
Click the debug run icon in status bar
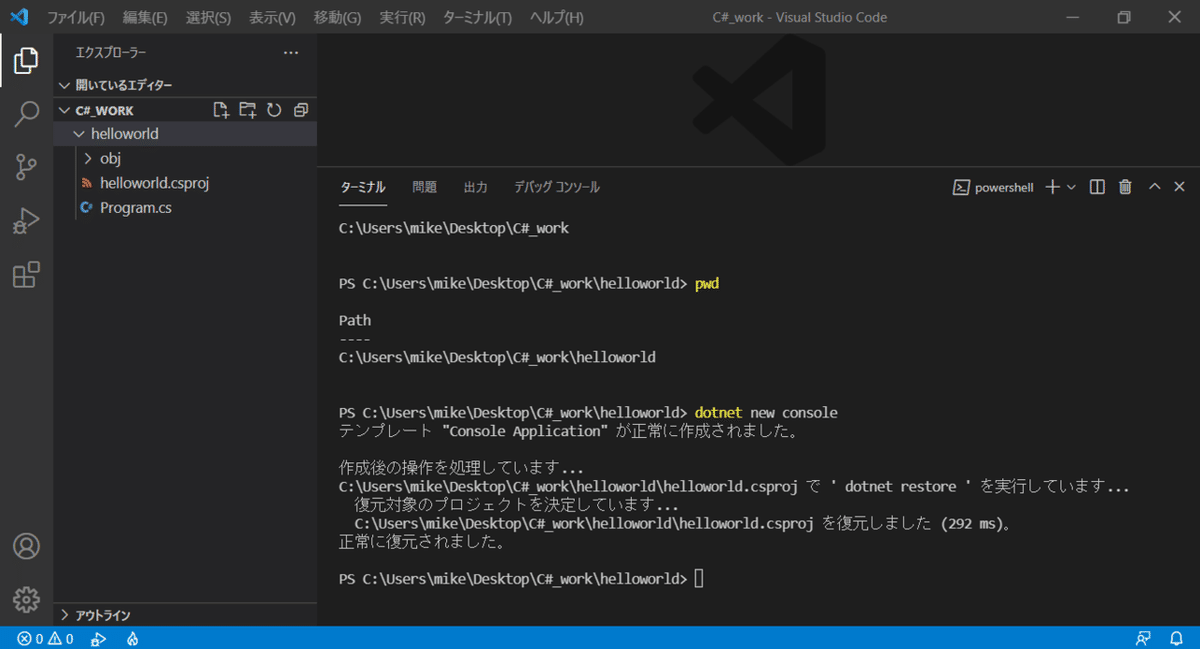pyautogui.click(x=98, y=638)
